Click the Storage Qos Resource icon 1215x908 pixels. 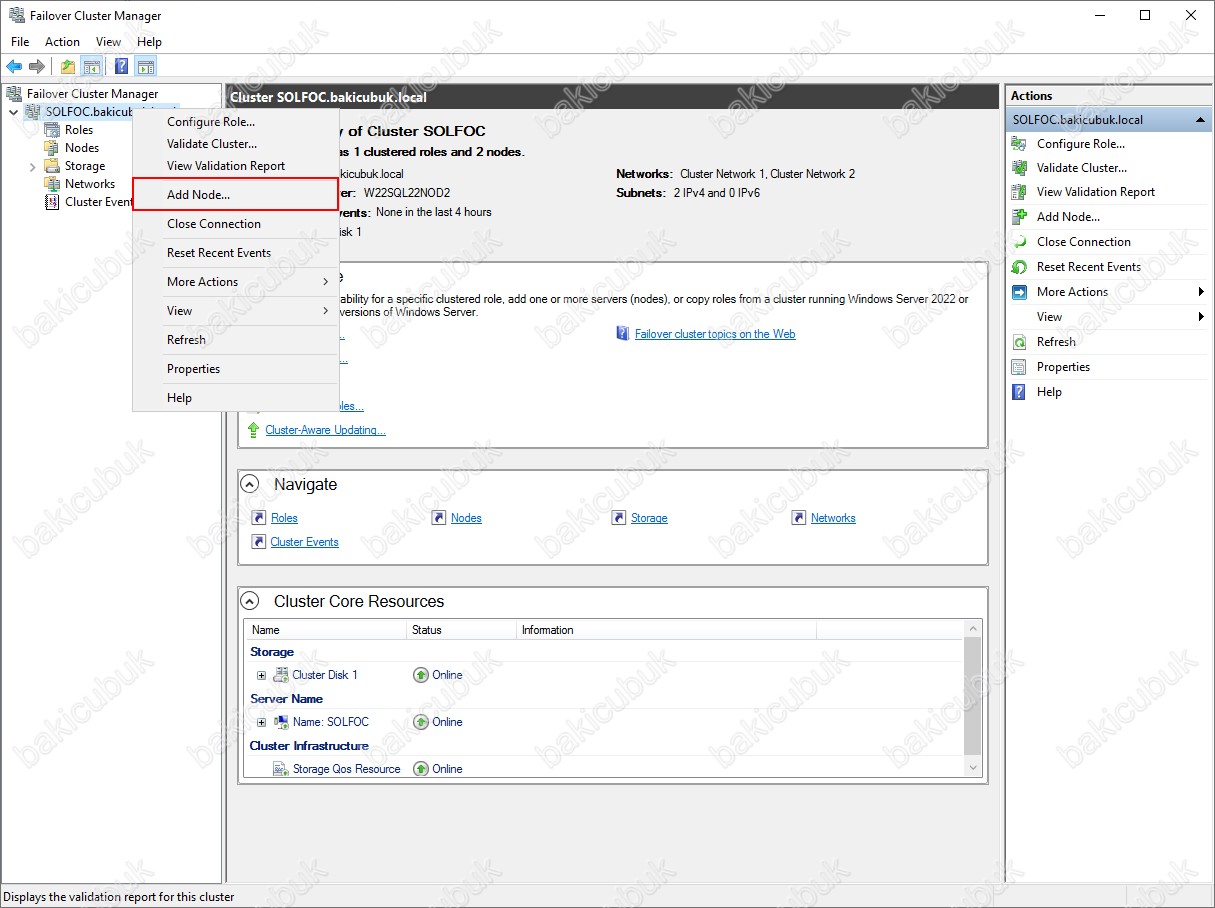pyautogui.click(x=281, y=769)
